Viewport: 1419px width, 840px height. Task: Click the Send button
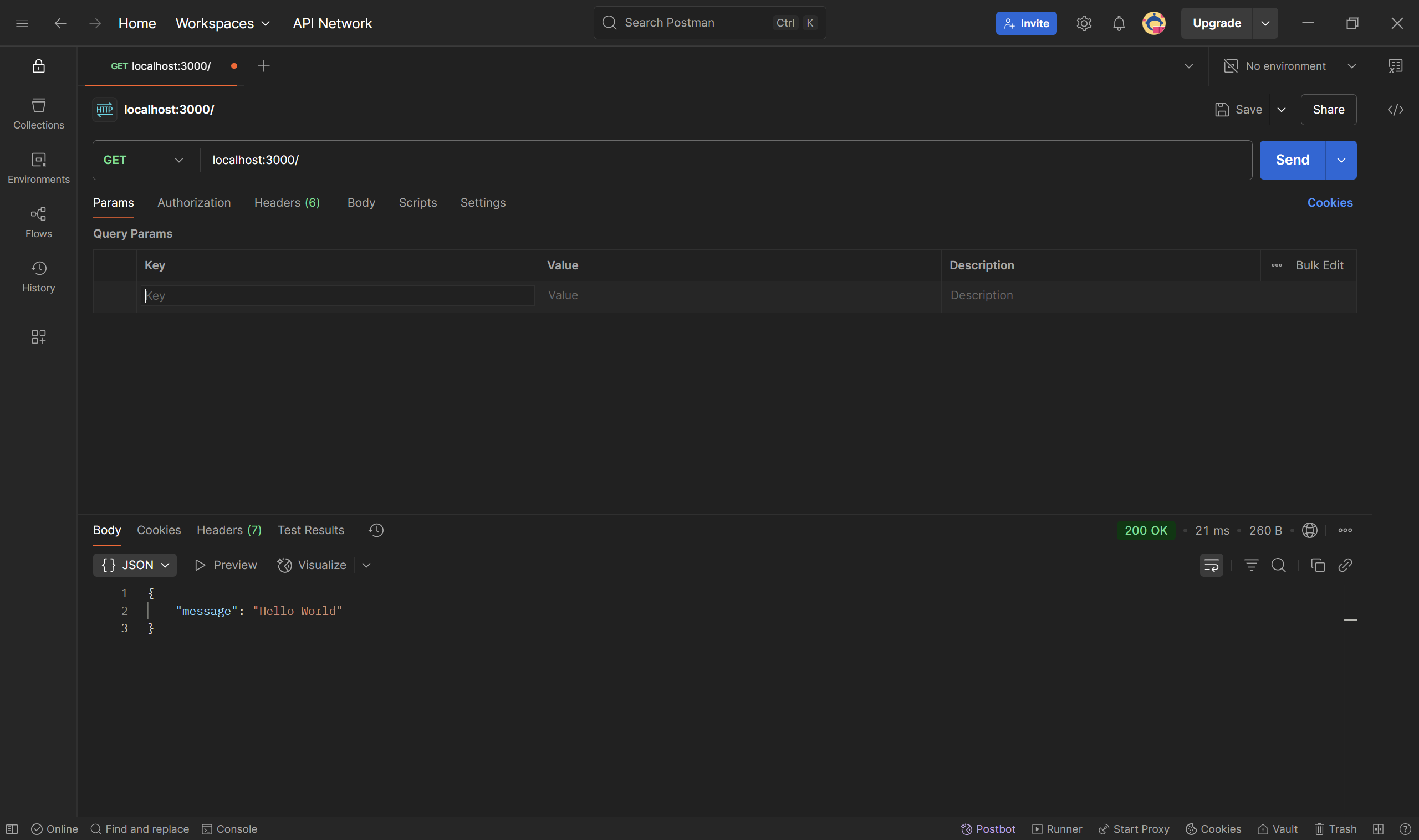tap(1292, 160)
